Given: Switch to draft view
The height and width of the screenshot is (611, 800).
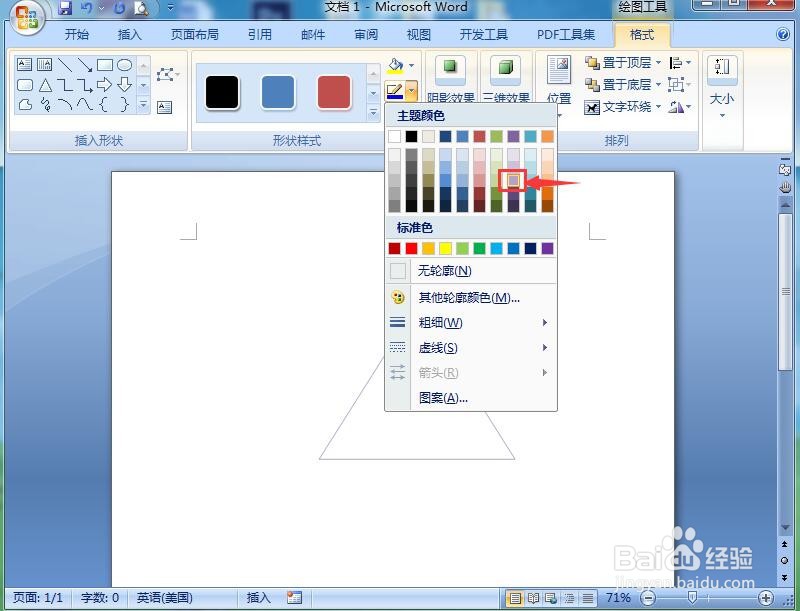Looking at the screenshot, I should point(588,598).
